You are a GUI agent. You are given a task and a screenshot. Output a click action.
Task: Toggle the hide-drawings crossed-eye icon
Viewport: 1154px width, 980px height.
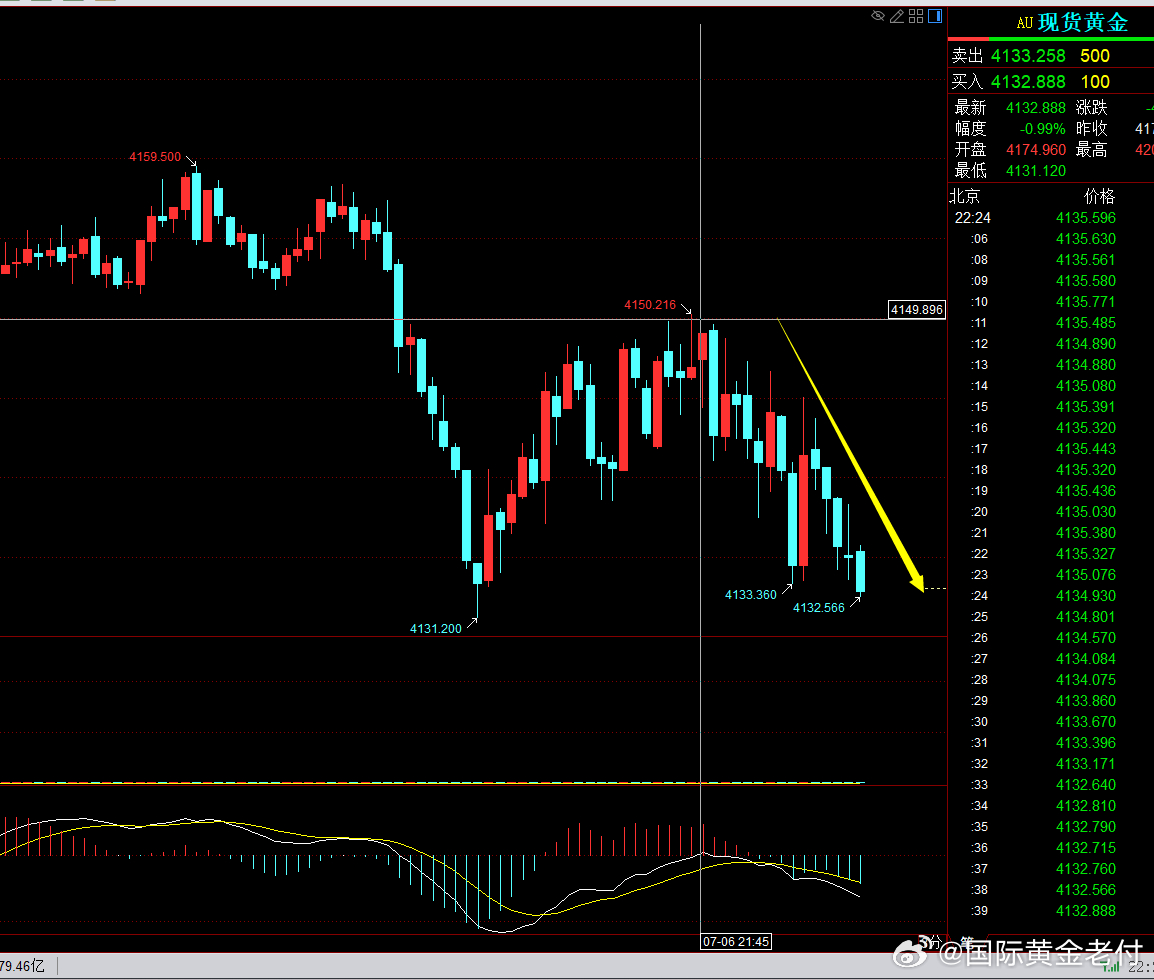[x=878, y=16]
